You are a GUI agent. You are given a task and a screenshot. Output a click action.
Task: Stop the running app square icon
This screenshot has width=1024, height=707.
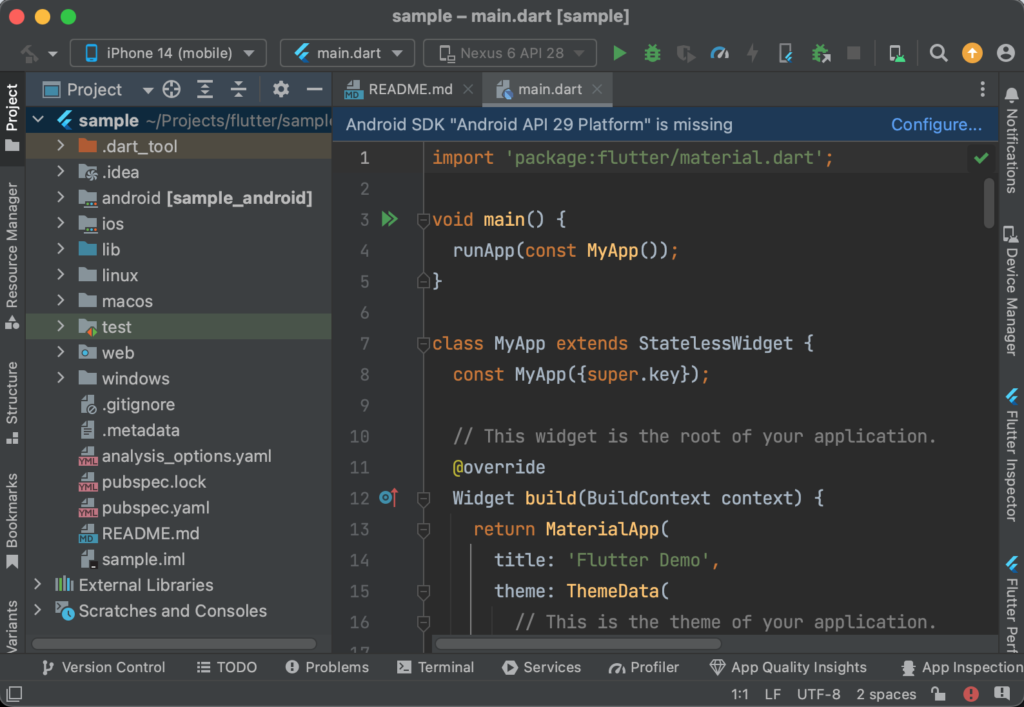[x=853, y=53]
